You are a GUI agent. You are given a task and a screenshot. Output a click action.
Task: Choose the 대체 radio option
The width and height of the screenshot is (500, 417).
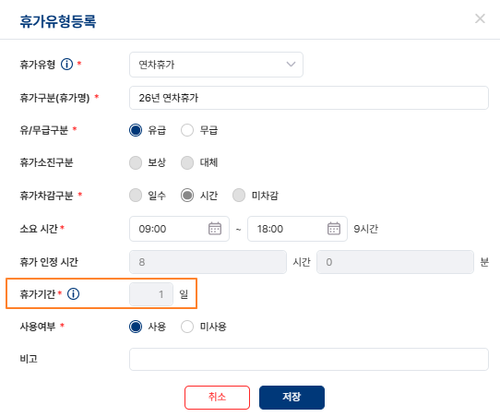click(187, 163)
